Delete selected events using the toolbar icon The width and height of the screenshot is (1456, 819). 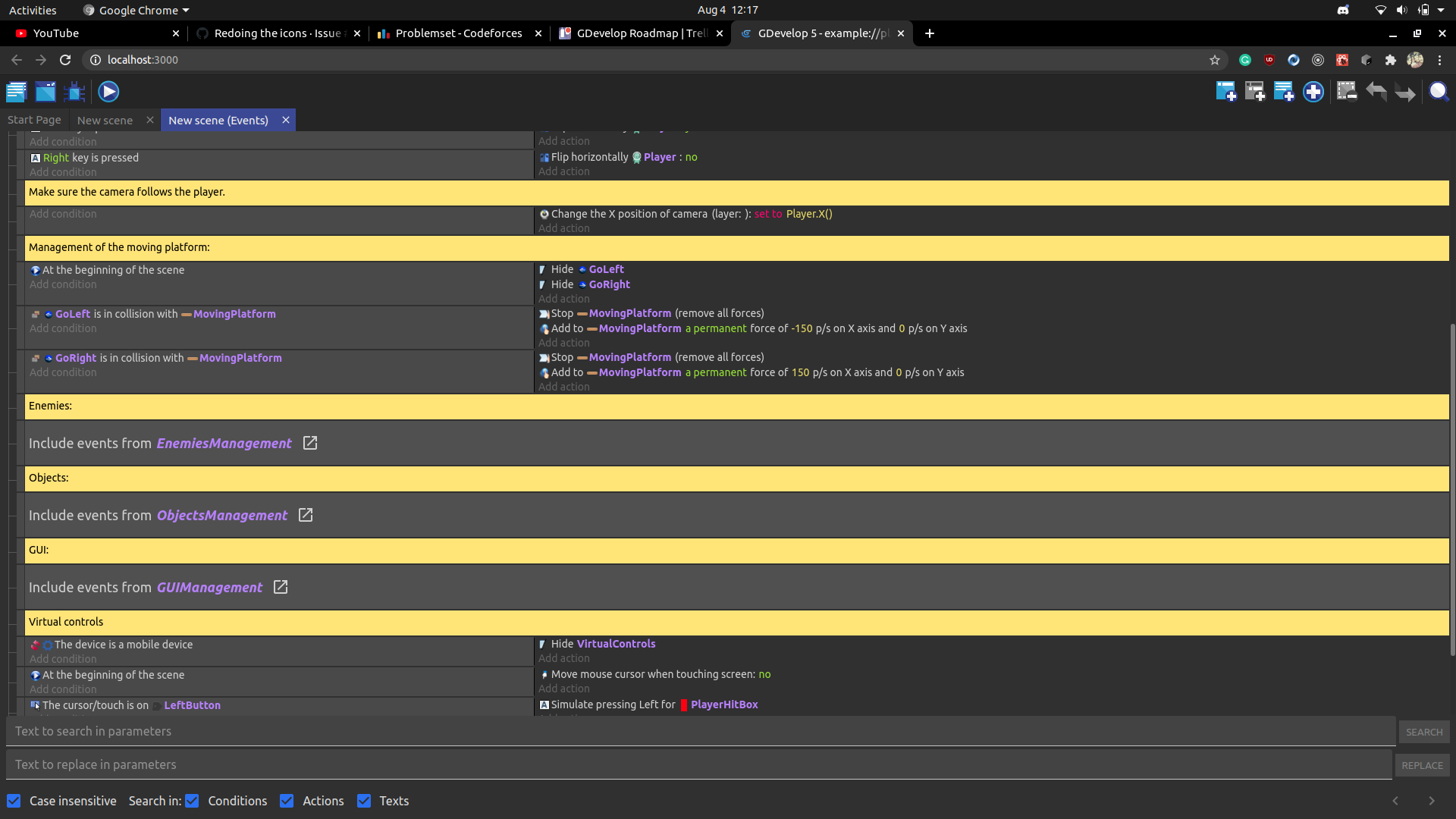(x=1347, y=92)
